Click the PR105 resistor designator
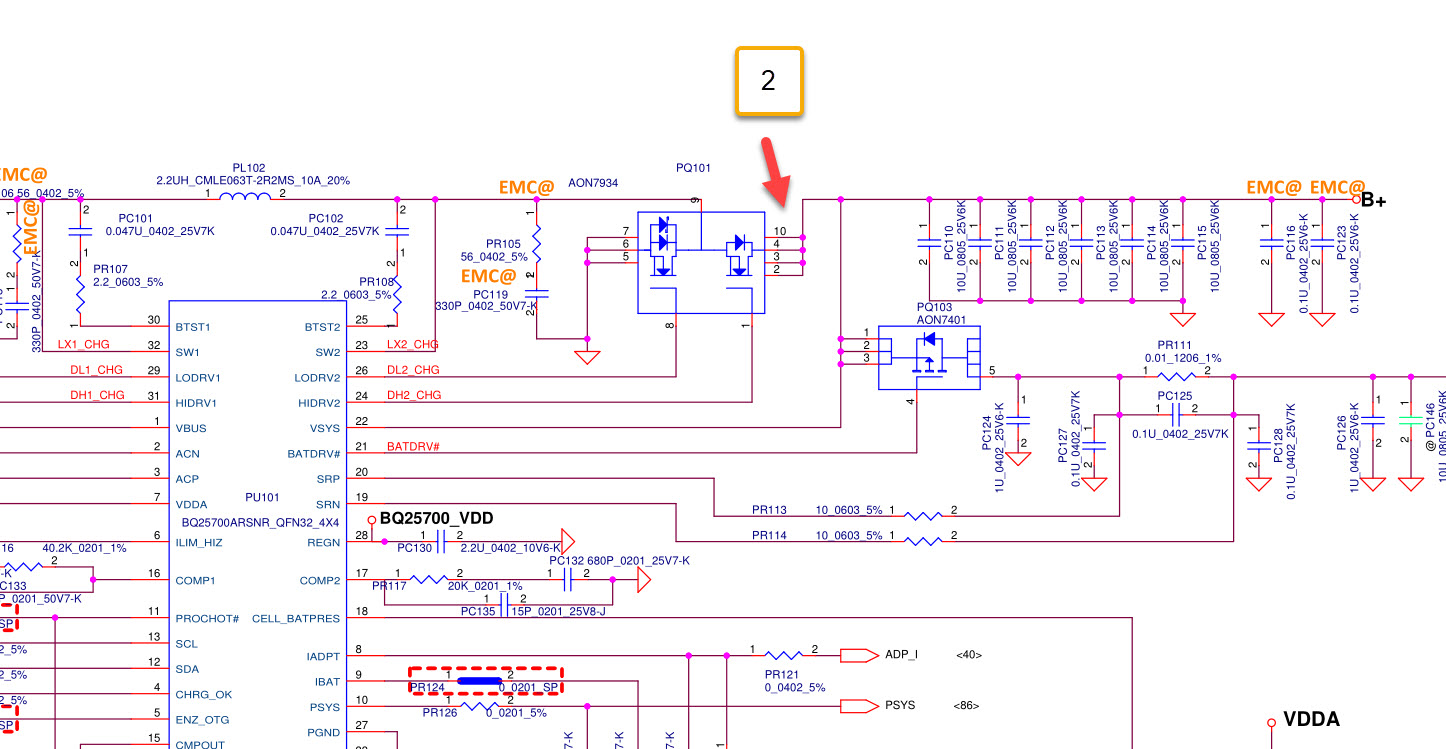The width and height of the screenshot is (1446, 749). (x=503, y=244)
